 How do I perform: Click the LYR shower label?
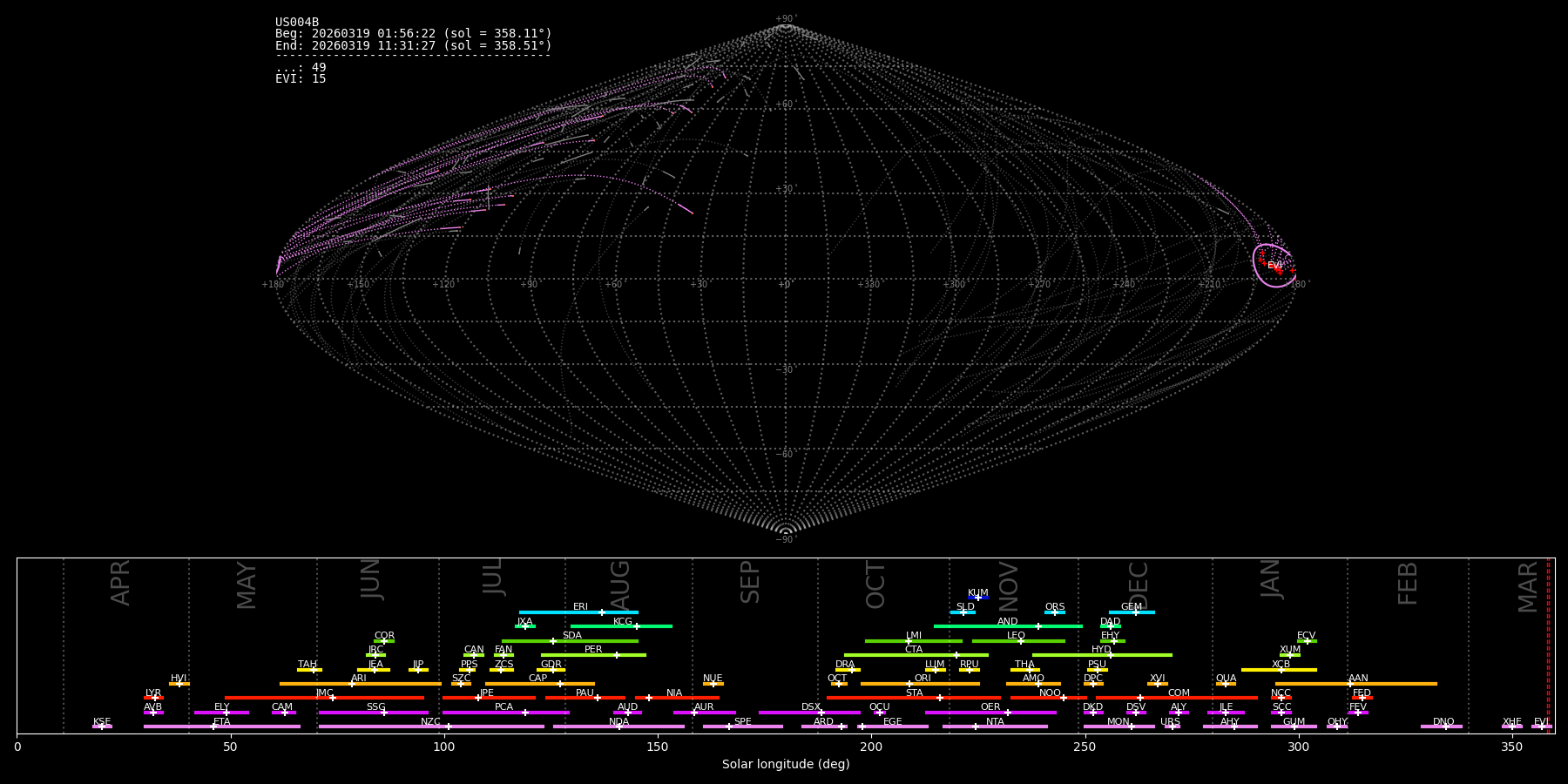153,693
